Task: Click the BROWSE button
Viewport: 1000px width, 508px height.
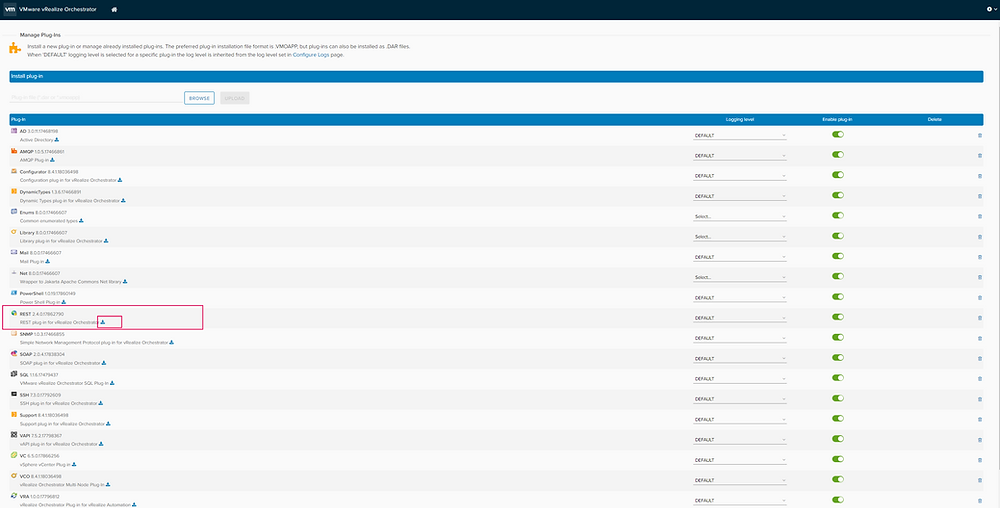Action: click(x=199, y=98)
